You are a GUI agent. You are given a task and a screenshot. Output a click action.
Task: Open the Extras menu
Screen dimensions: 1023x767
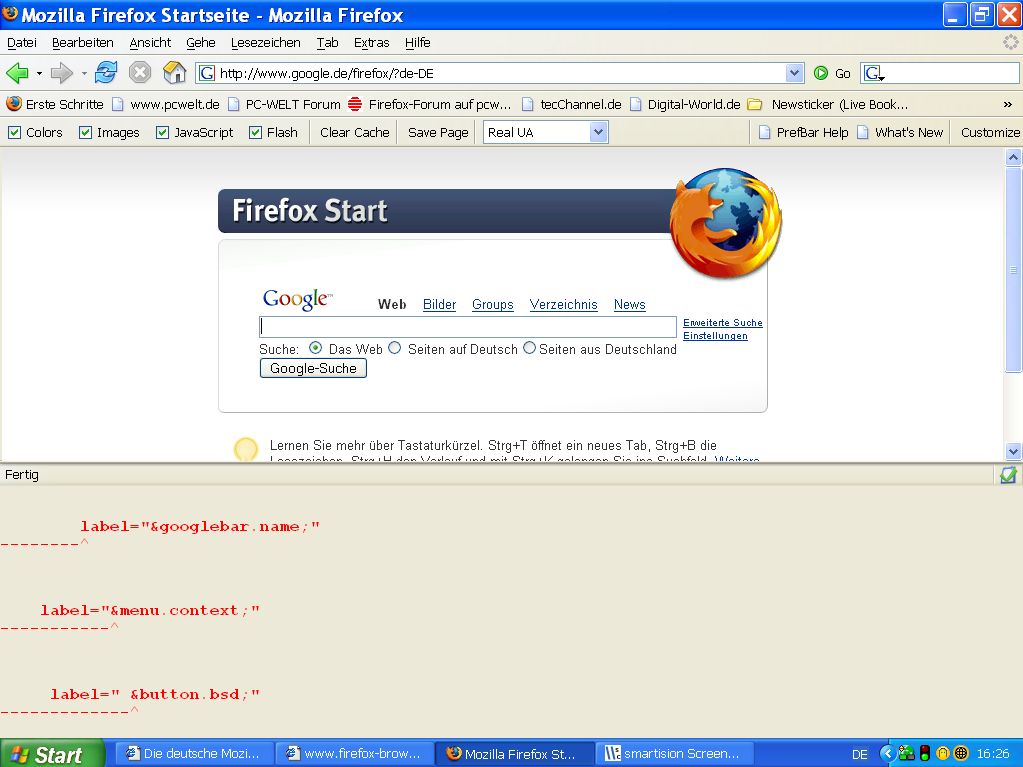click(x=371, y=43)
